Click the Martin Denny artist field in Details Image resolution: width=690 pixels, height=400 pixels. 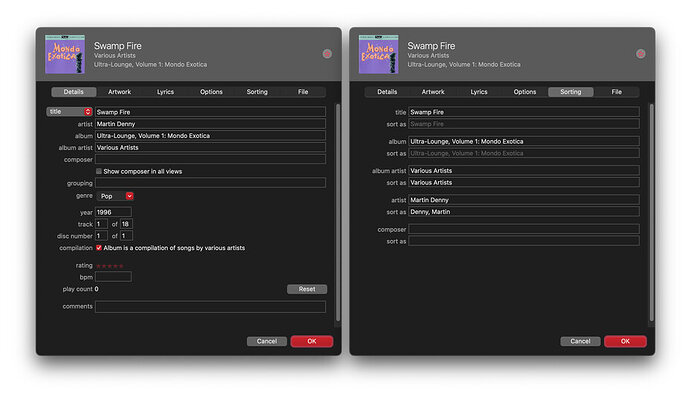tap(210, 124)
